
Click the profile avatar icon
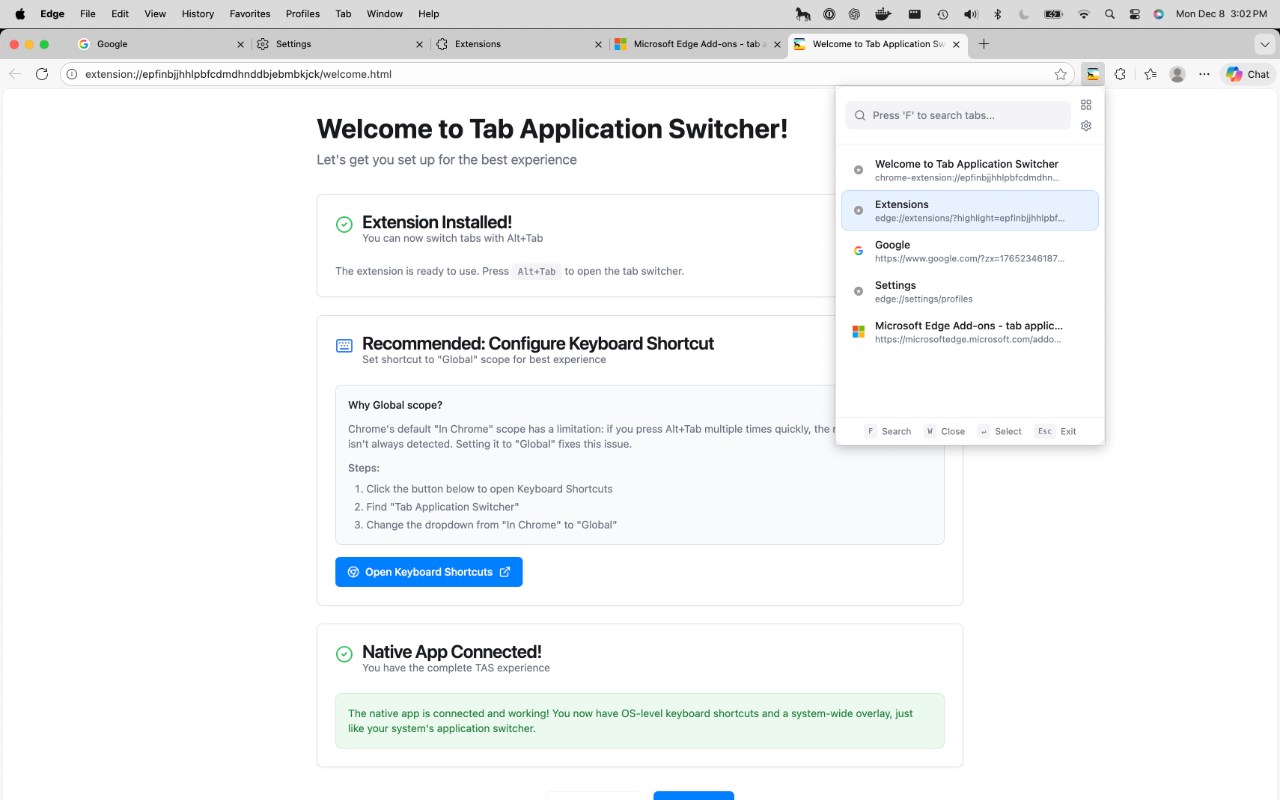tap(1178, 74)
